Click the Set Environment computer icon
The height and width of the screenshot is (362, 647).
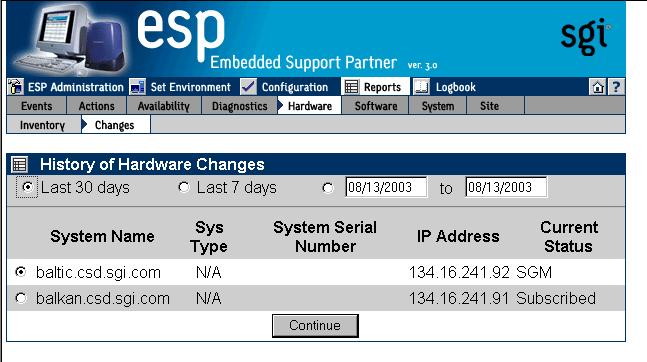click(x=137, y=87)
